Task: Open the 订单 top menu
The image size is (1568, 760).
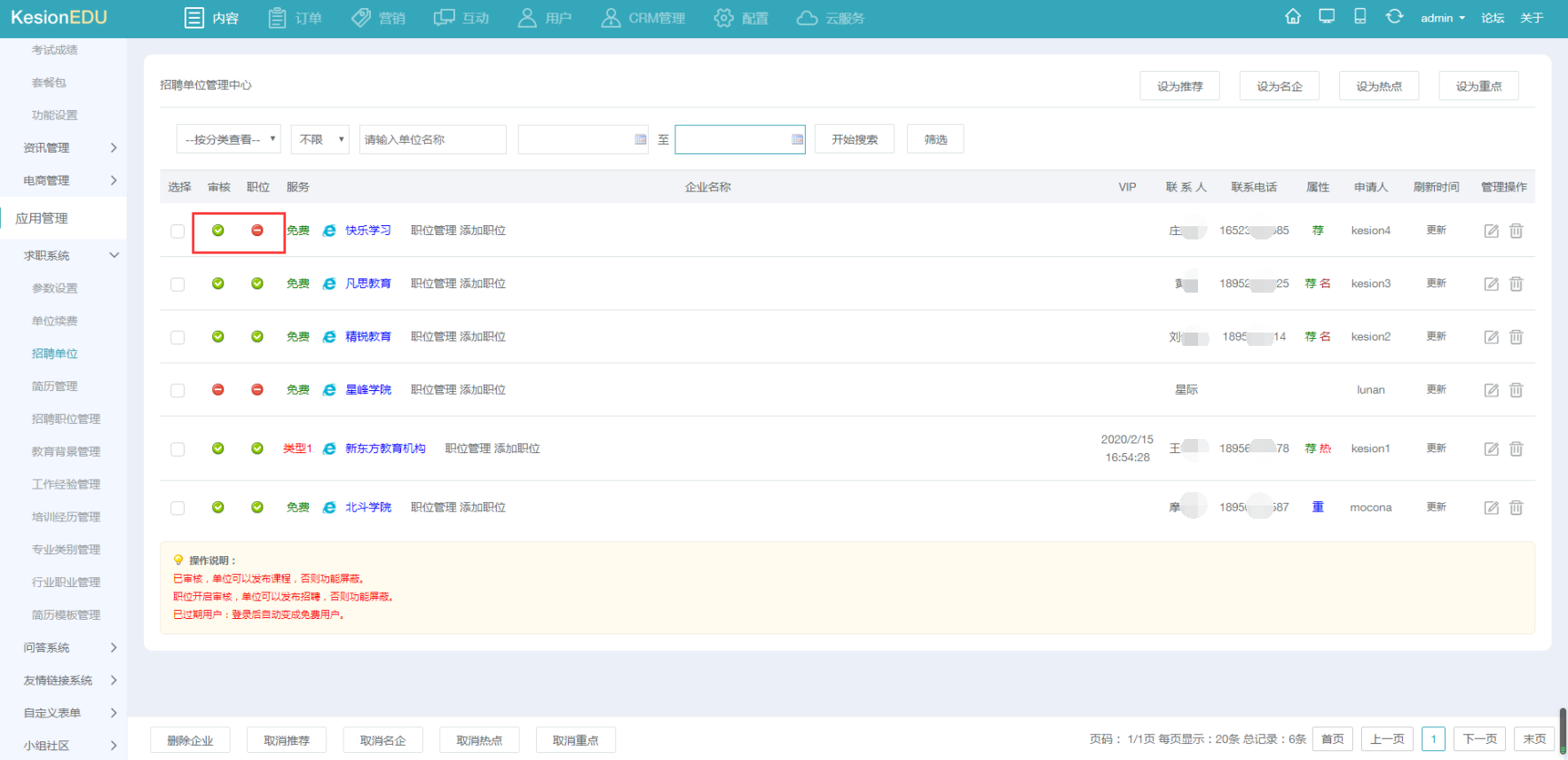Action: pos(295,18)
